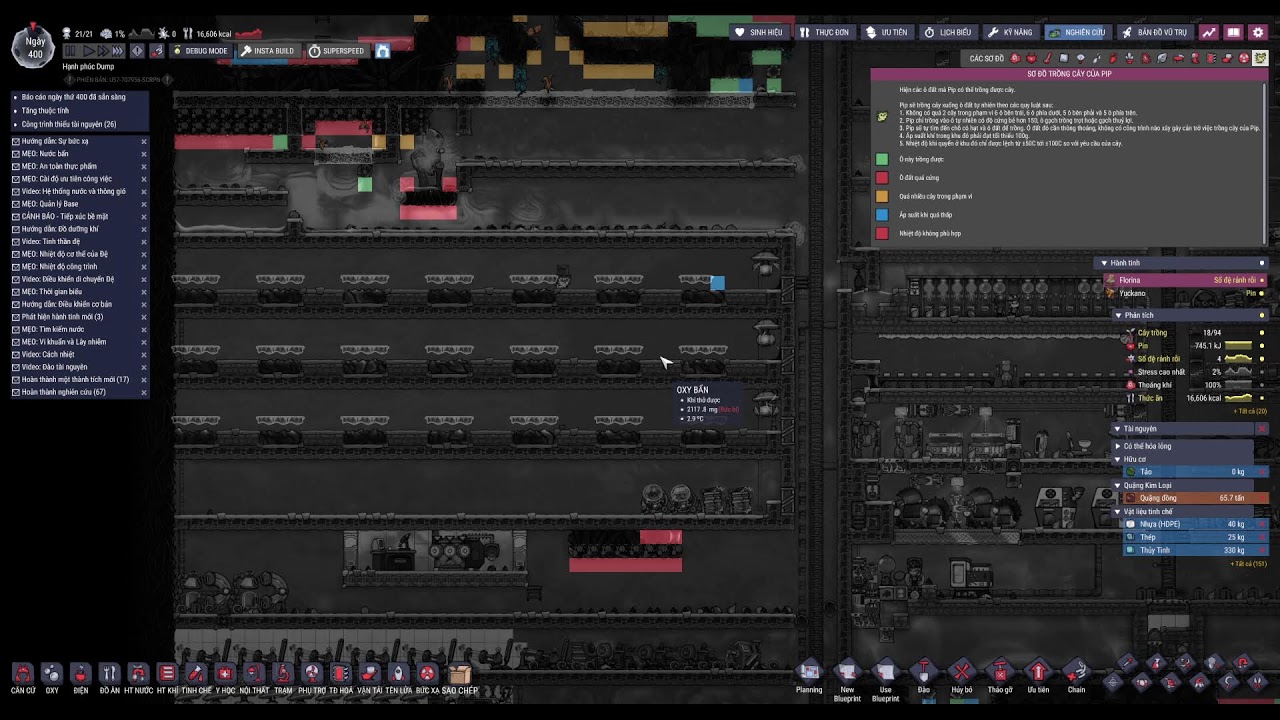Collapse the Tài nguyên section
Viewport: 1280px width, 720px height.
[x=1118, y=429]
